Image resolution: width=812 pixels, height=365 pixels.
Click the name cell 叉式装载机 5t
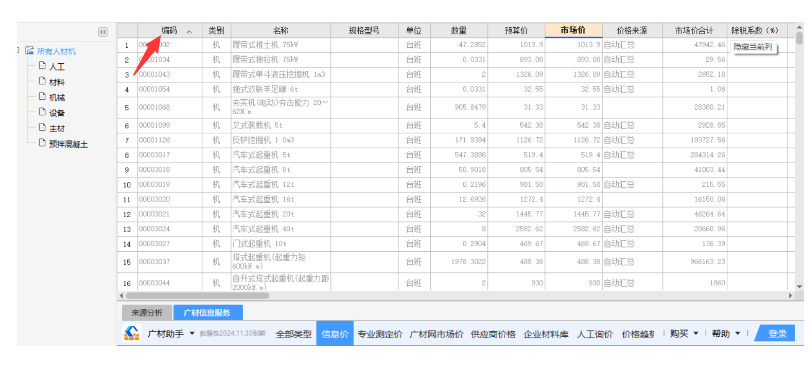coord(281,125)
